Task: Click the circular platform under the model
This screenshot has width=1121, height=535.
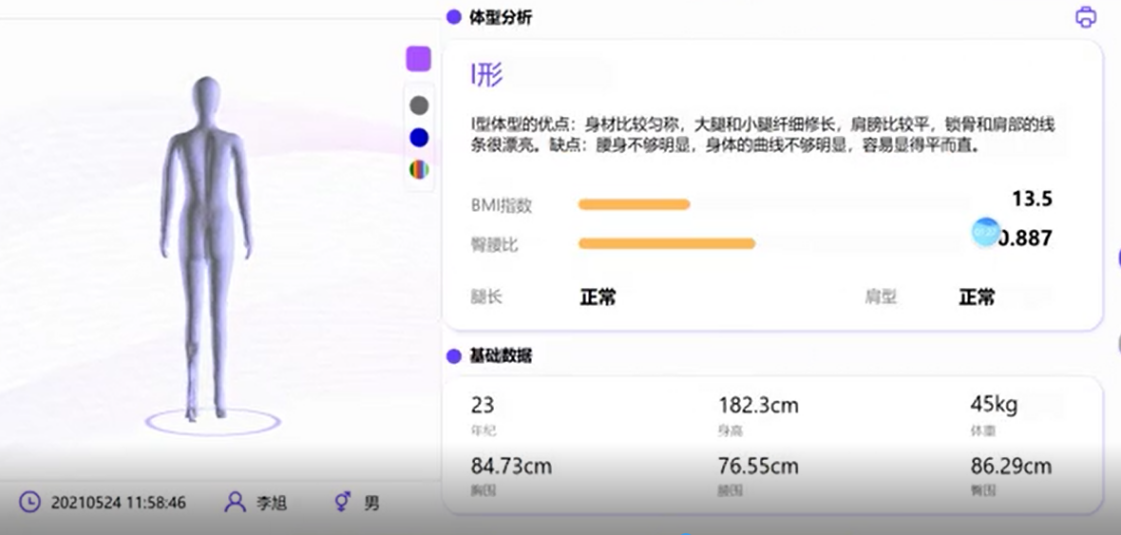Action: (x=212, y=422)
